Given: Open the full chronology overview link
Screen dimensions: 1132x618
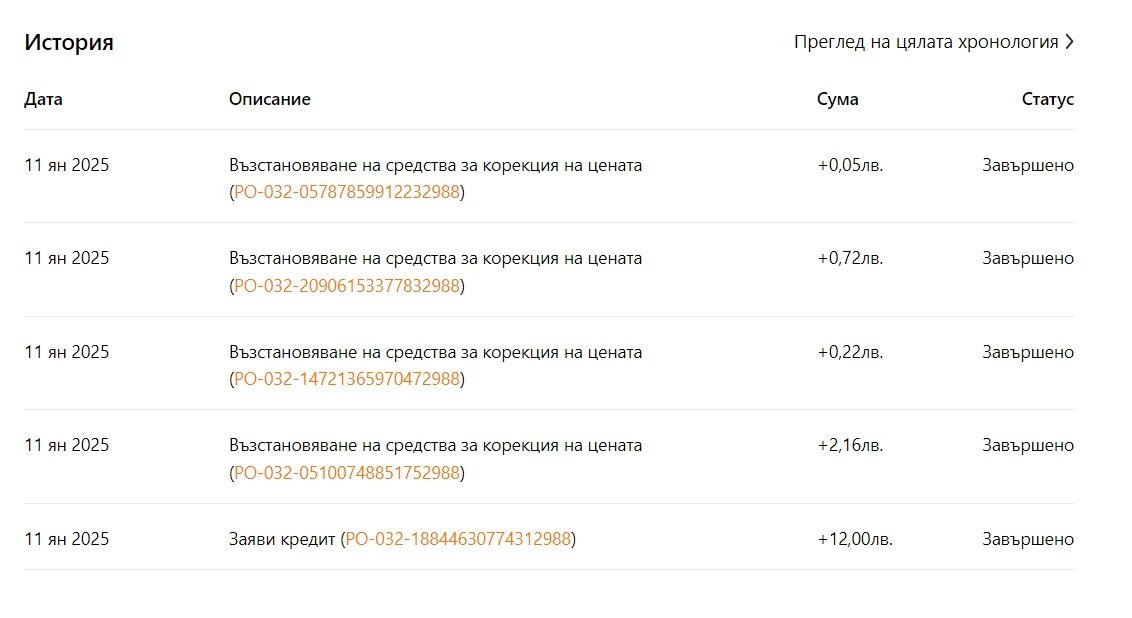Looking at the screenshot, I should pos(925,42).
